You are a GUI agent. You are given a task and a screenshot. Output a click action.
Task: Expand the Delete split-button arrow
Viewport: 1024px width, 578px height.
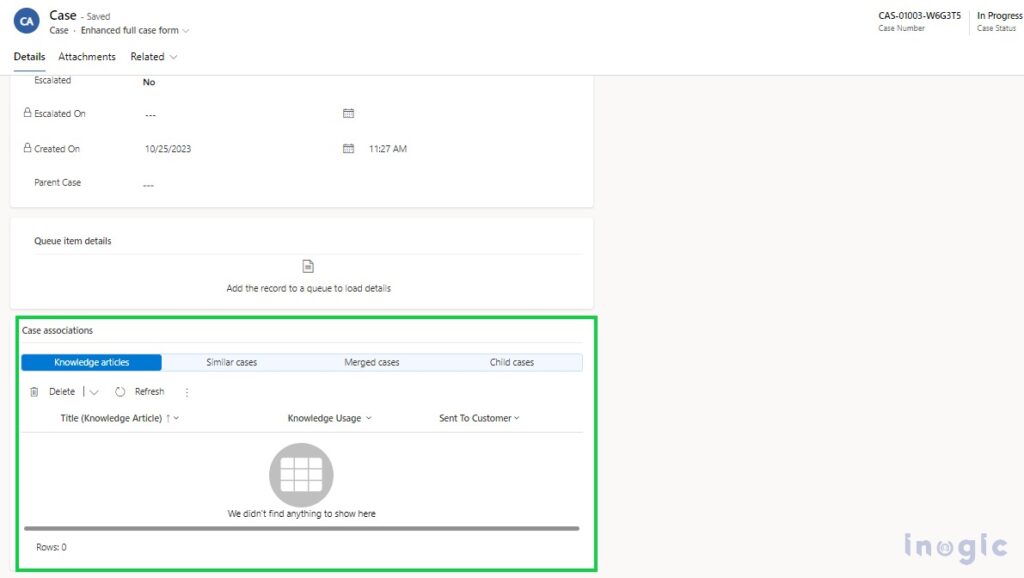pos(93,391)
